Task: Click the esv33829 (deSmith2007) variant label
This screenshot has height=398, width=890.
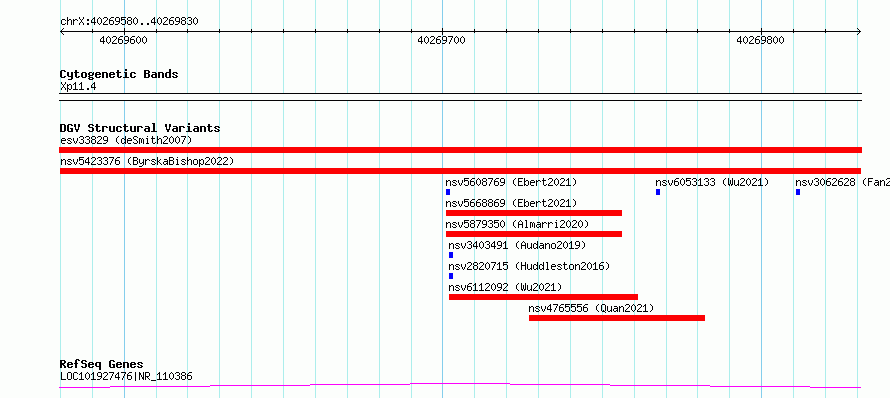Action: pyautogui.click(x=126, y=140)
